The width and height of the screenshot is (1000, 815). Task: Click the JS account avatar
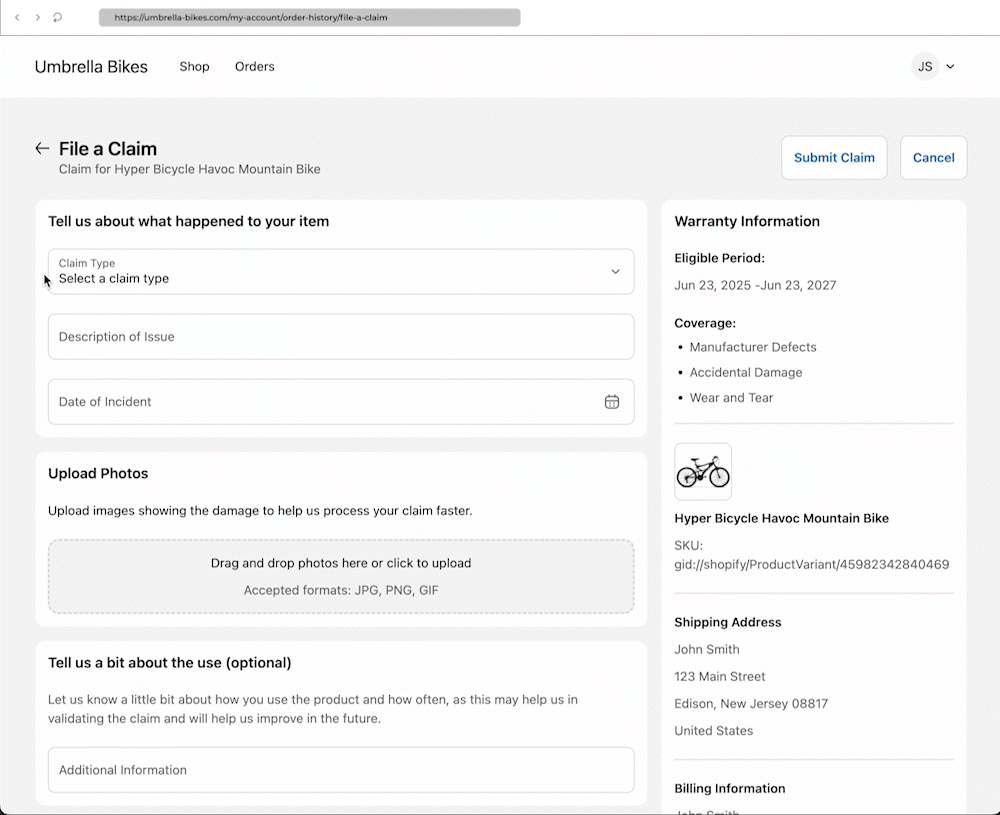[x=925, y=66]
